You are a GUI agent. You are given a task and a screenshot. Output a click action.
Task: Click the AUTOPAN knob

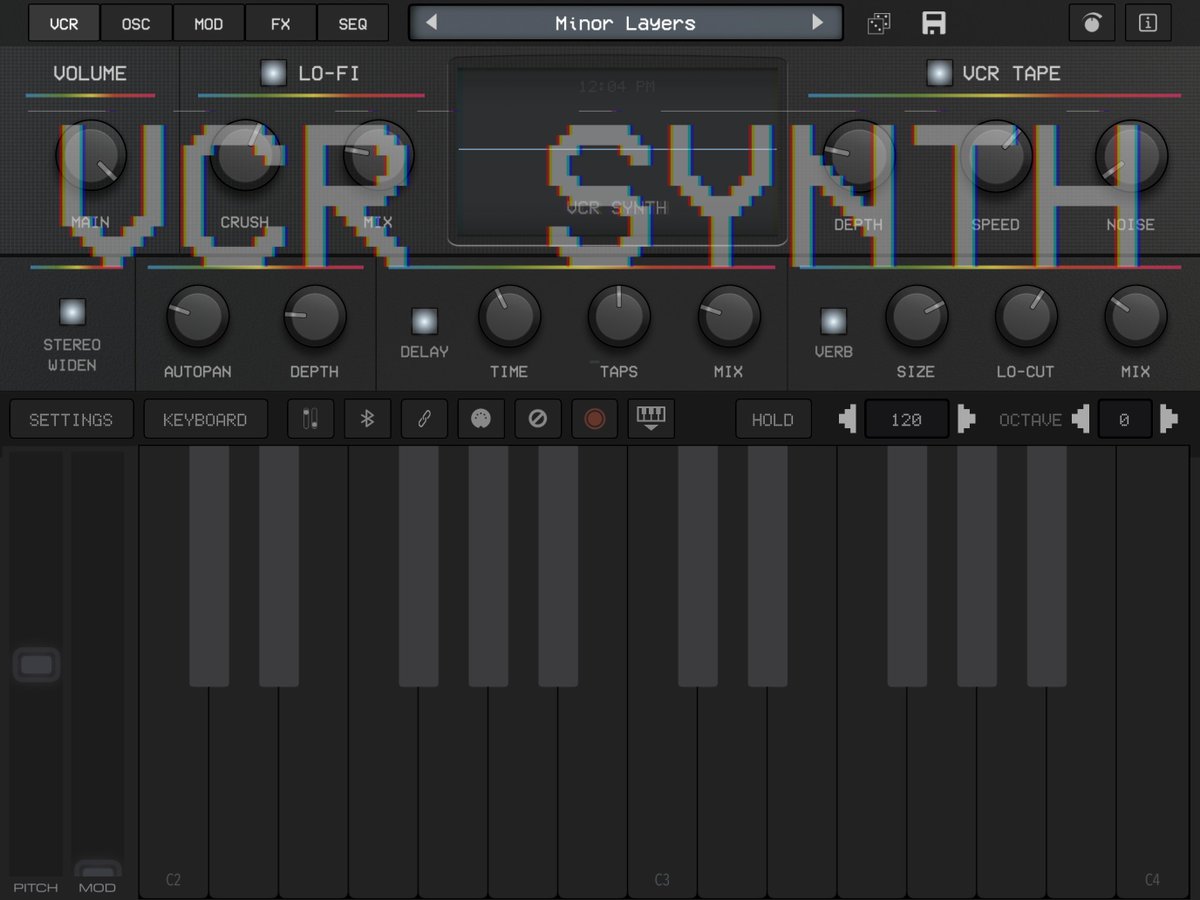(x=197, y=316)
